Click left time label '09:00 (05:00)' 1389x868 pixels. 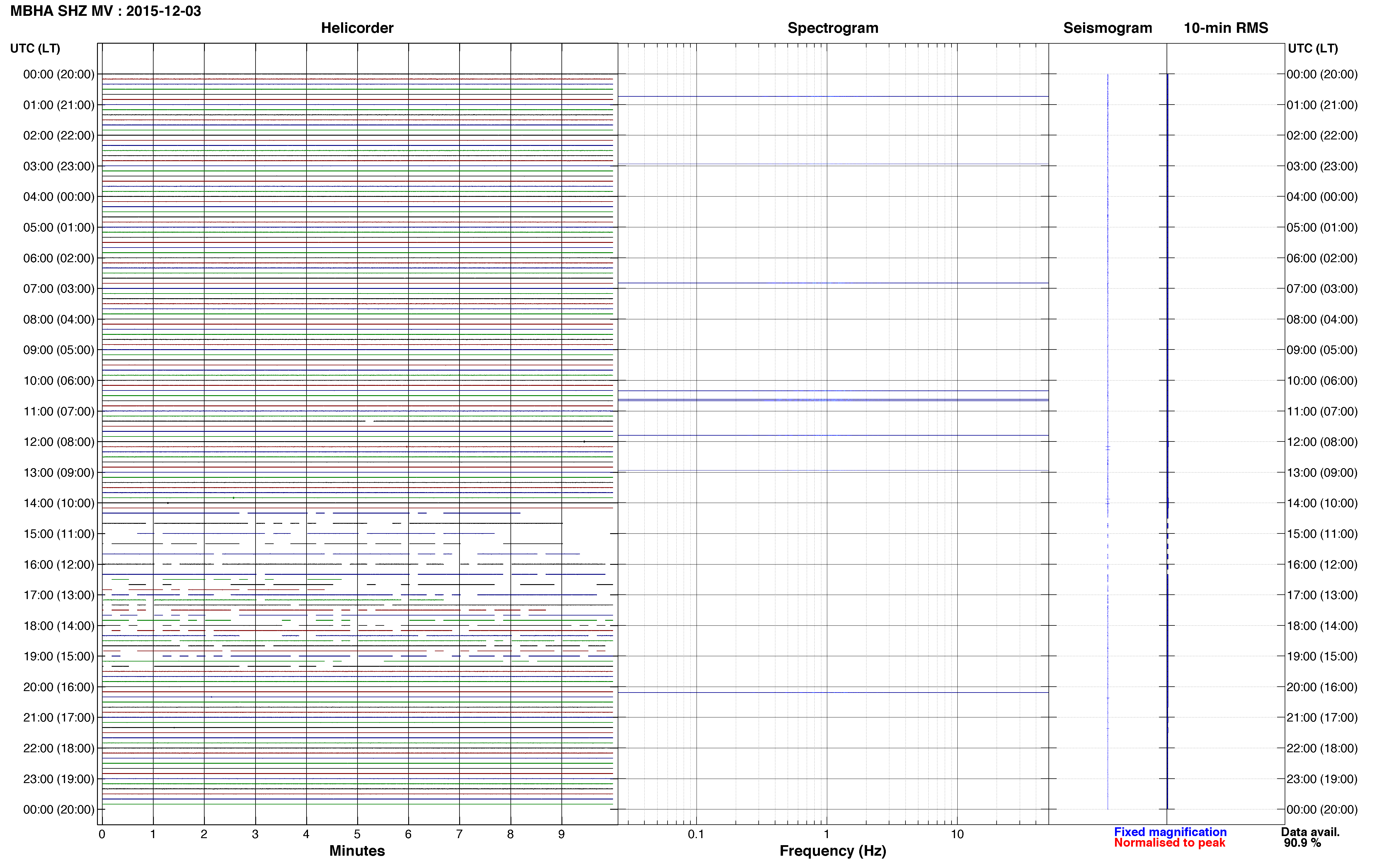pos(59,350)
